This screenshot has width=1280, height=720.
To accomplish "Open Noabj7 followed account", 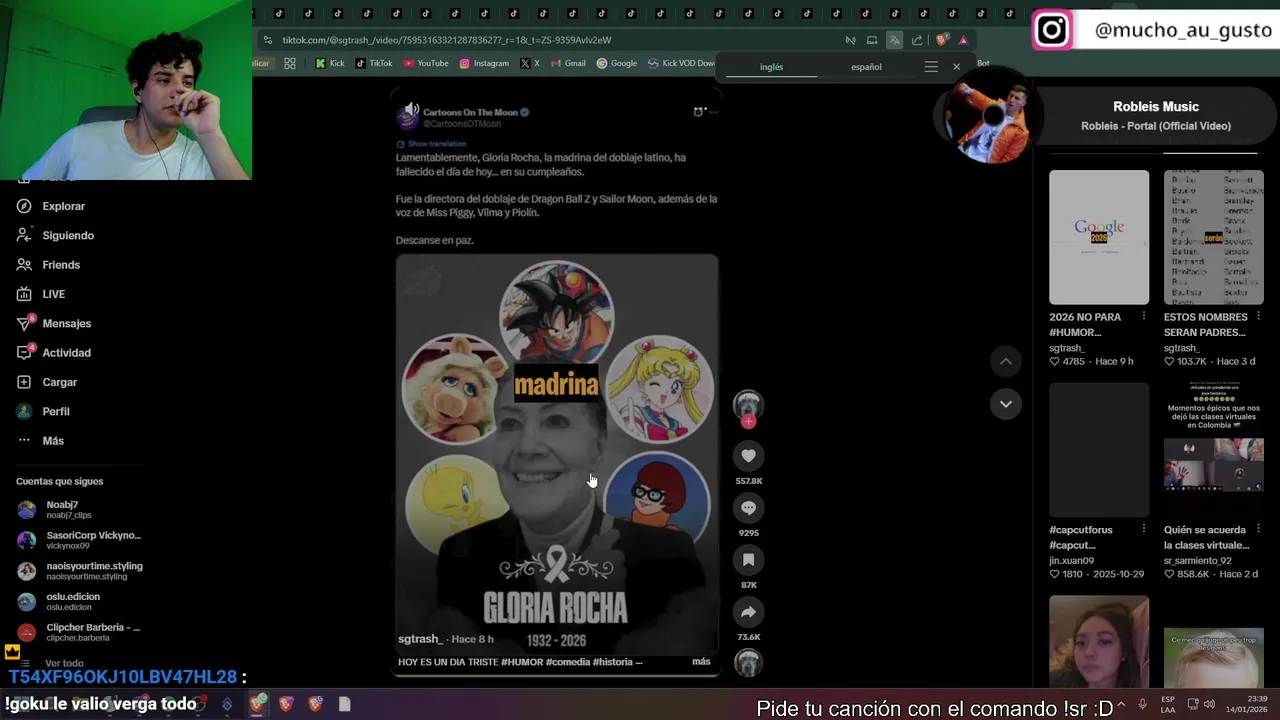I will pos(56,510).
